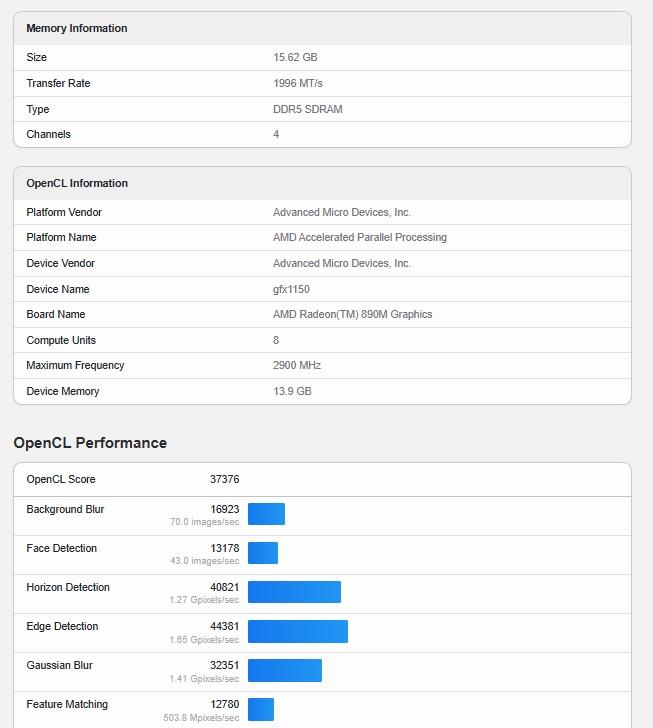653x728 pixels.
Task: Click the 1996 MT/s transfer rate value
Action: click(x=297, y=83)
